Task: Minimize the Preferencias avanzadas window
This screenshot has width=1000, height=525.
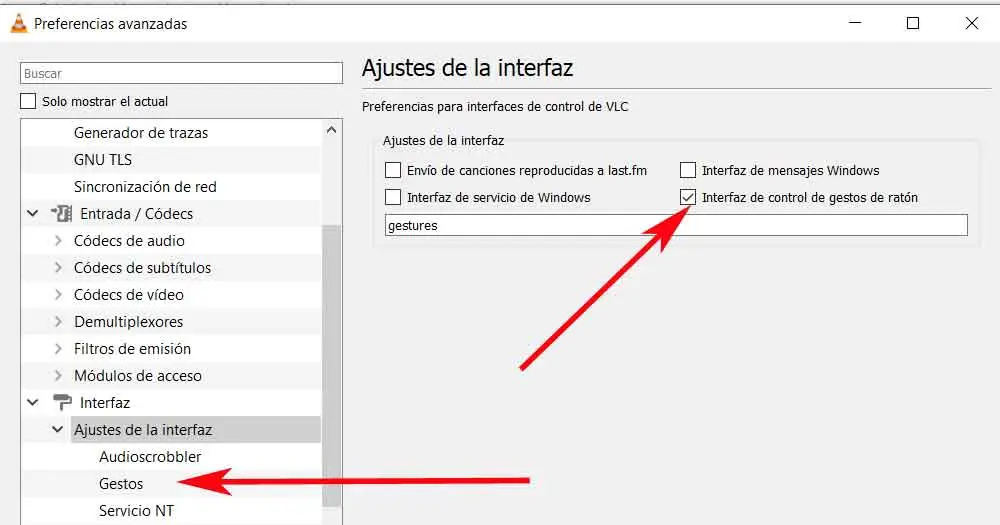Action: pyautogui.click(x=855, y=23)
